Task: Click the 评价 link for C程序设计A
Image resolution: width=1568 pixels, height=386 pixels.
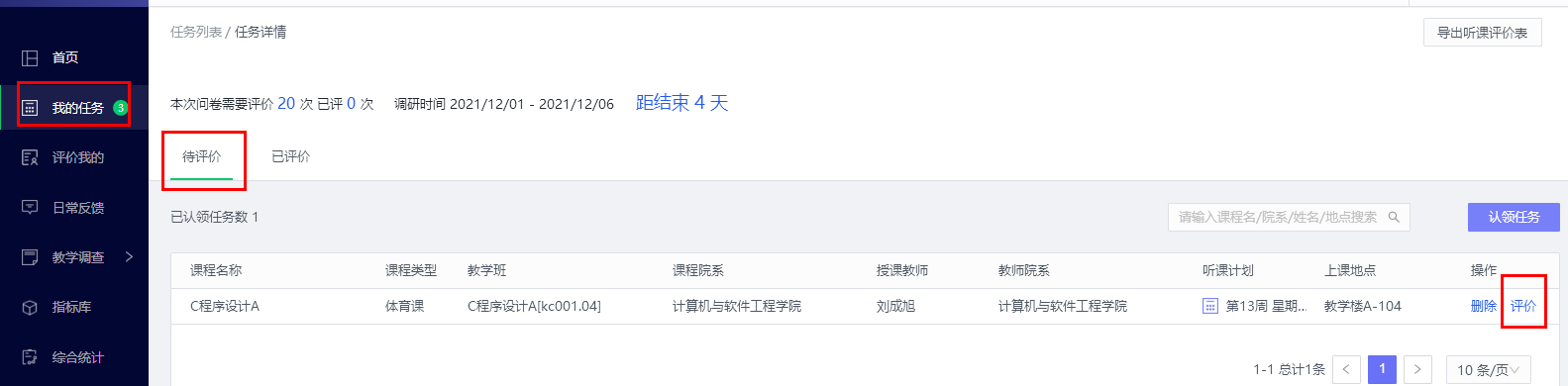Action: click(1523, 306)
